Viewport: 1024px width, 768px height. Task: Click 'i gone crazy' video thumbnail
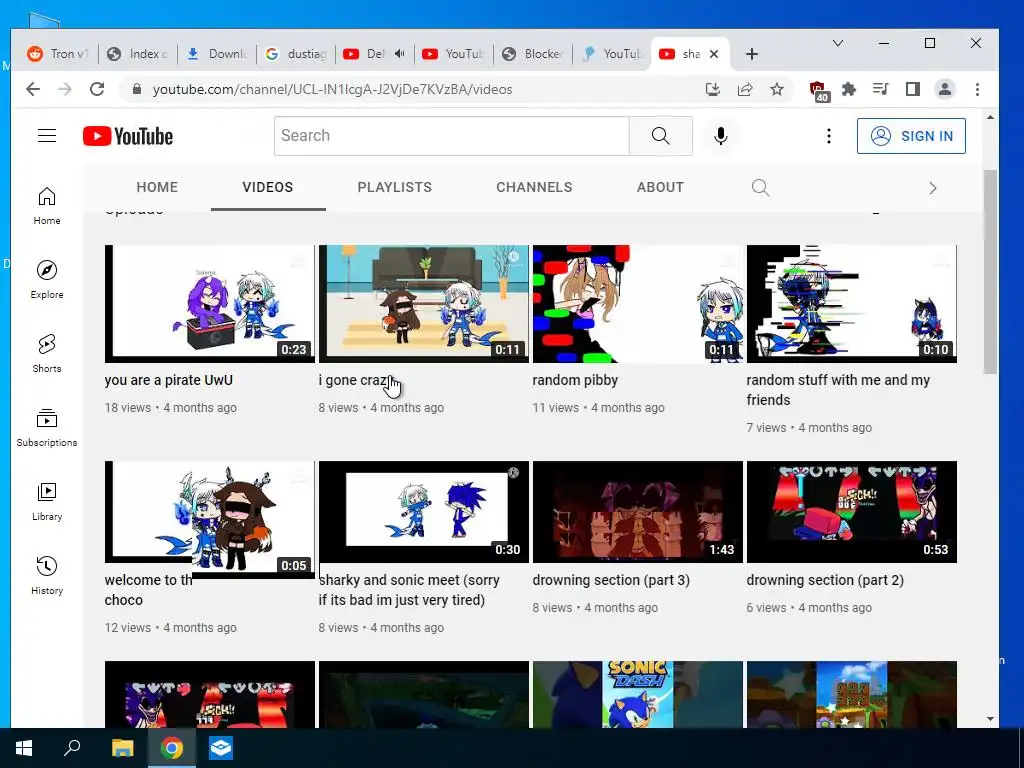pyautogui.click(x=424, y=304)
